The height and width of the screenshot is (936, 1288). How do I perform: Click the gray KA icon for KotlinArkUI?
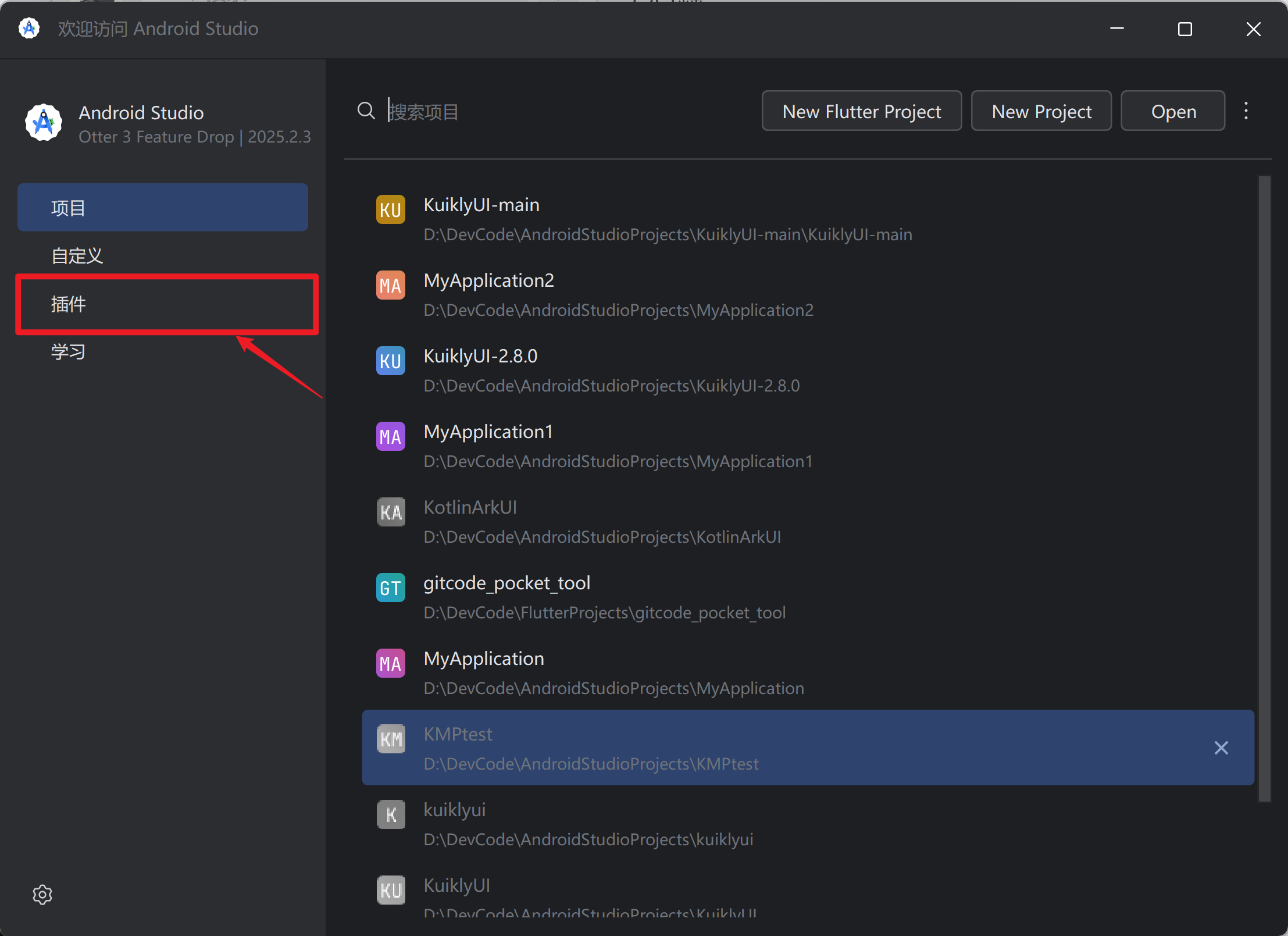[391, 513]
